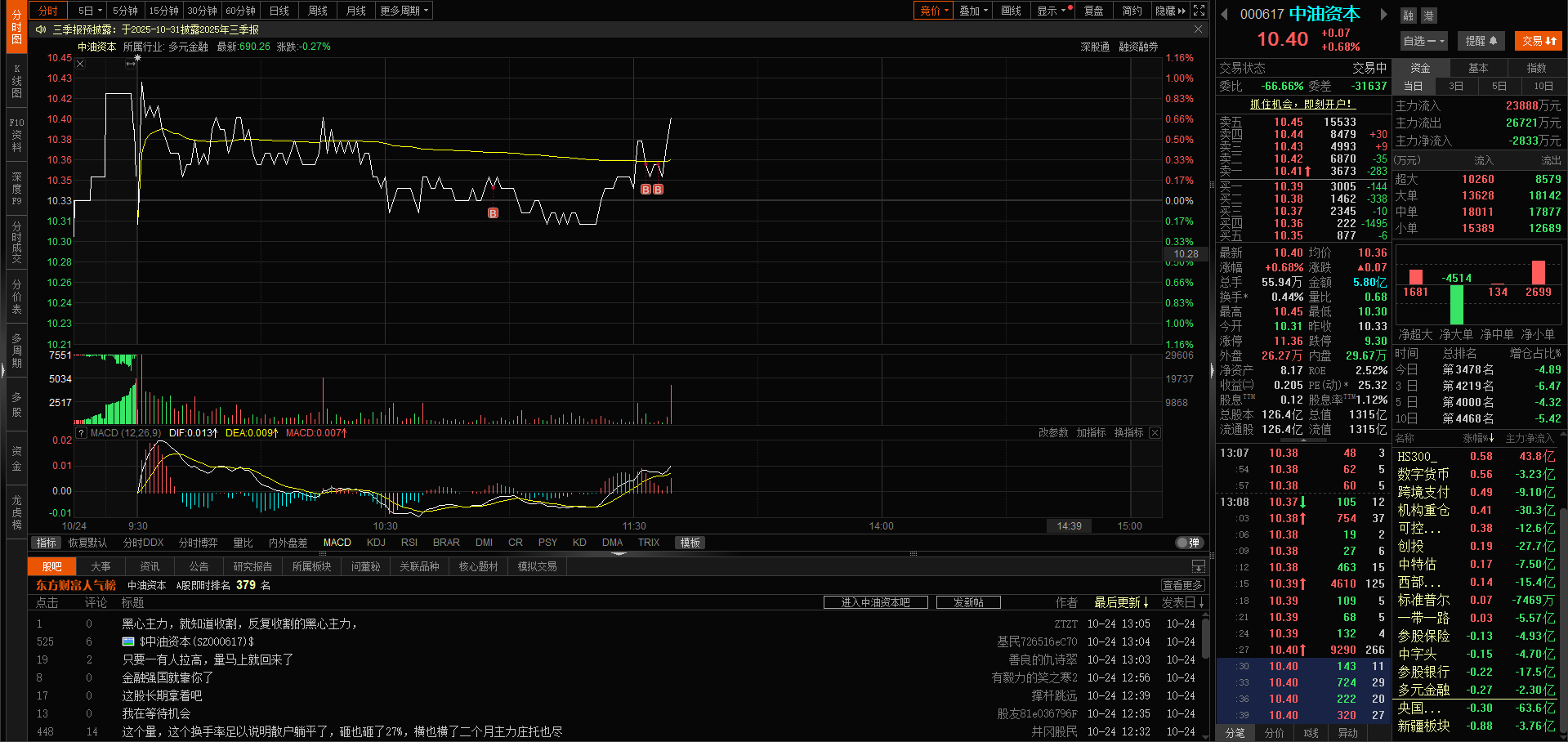Open the 指数 tab in right panel
The height and width of the screenshot is (742, 1568).
click(1536, 68)
